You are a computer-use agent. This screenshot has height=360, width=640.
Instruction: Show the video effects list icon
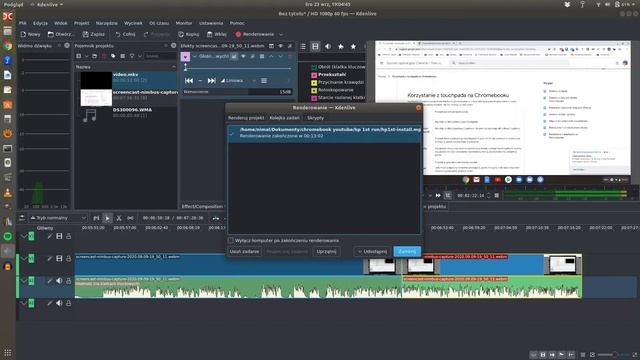pos(315,47)
